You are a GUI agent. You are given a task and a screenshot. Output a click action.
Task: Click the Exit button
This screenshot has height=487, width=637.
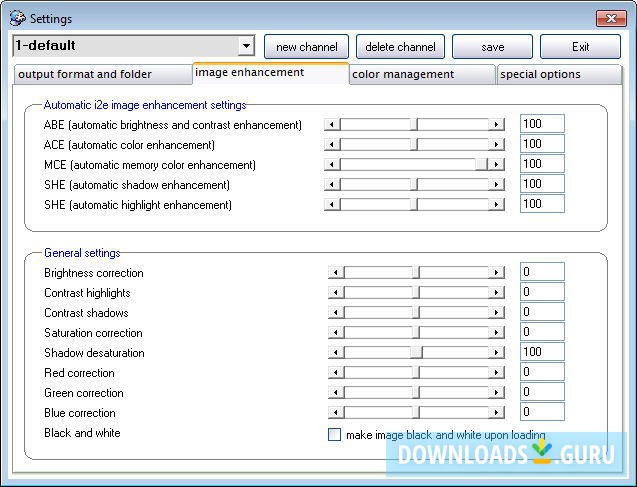[580, 47]
